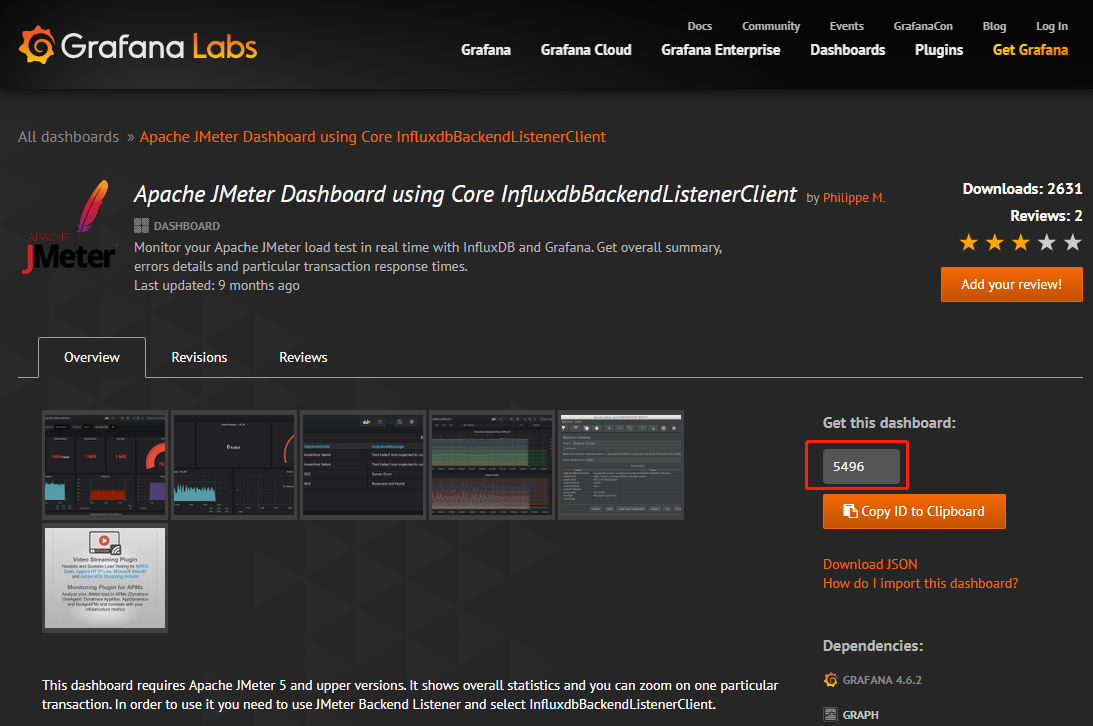Select the fifth rating star
This screenshot has width=1093, height=726.
coord(1073,242)
